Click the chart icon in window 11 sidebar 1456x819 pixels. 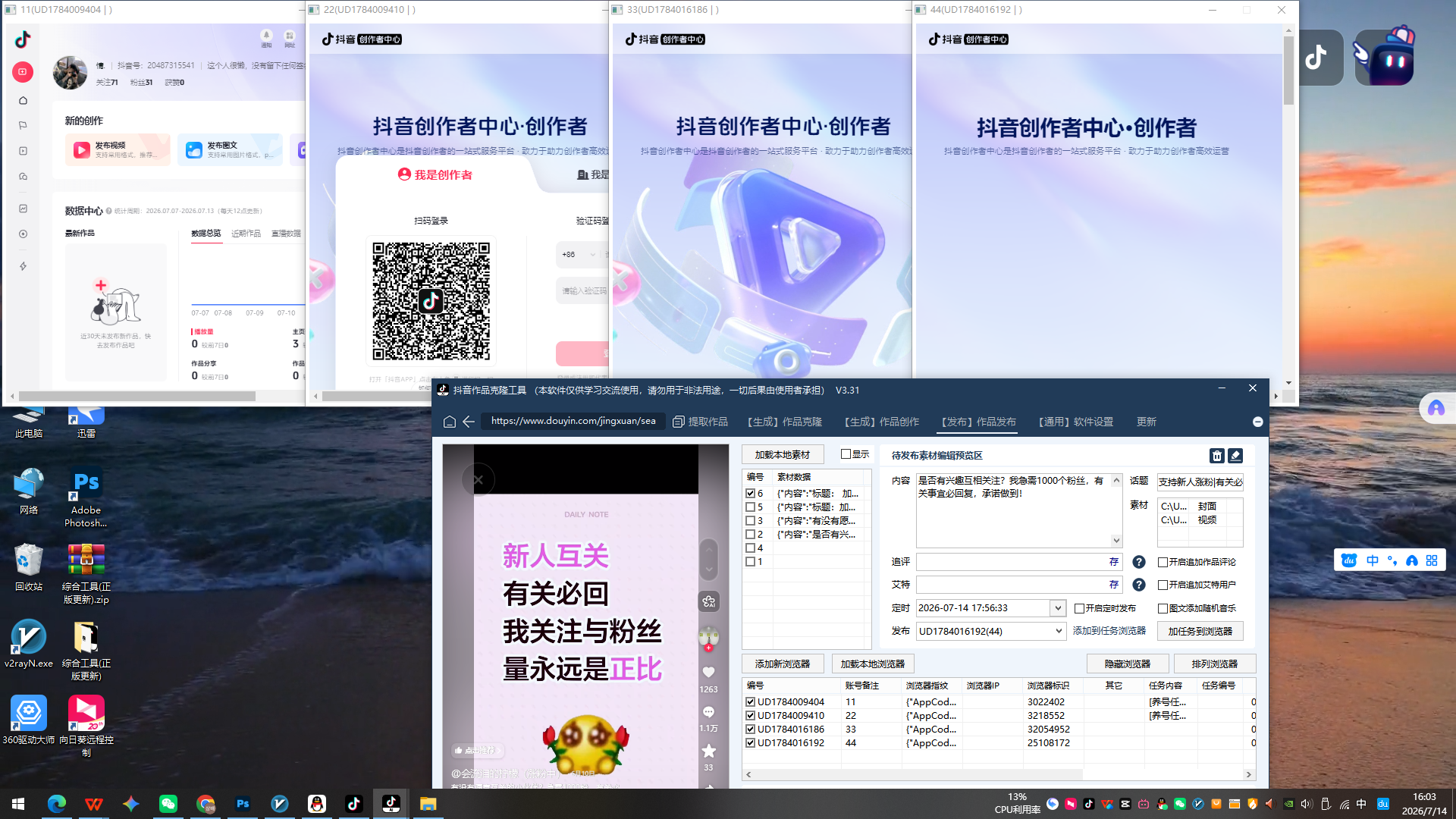tap(23, 209)
